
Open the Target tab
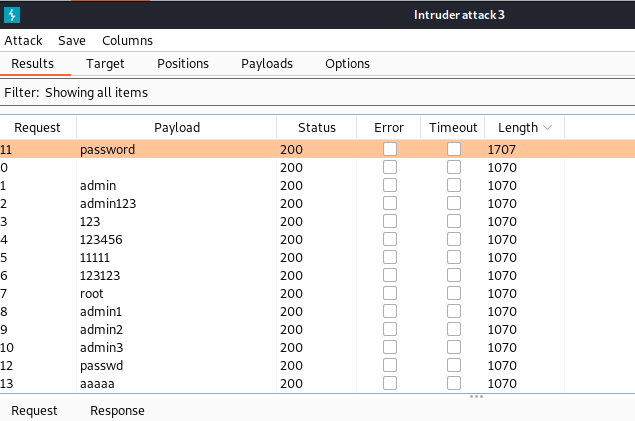105,64
